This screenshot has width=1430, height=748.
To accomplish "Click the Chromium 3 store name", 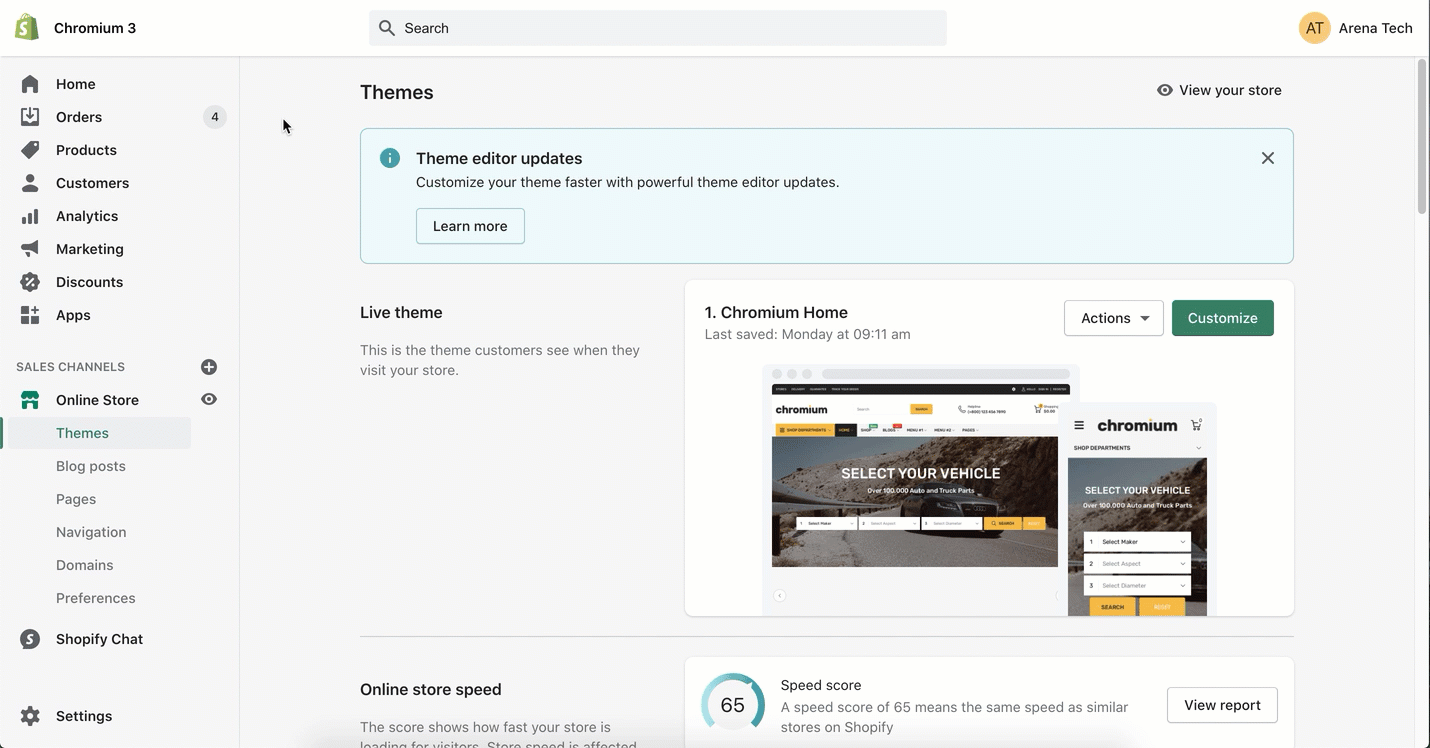I will (x=95, y=28).
